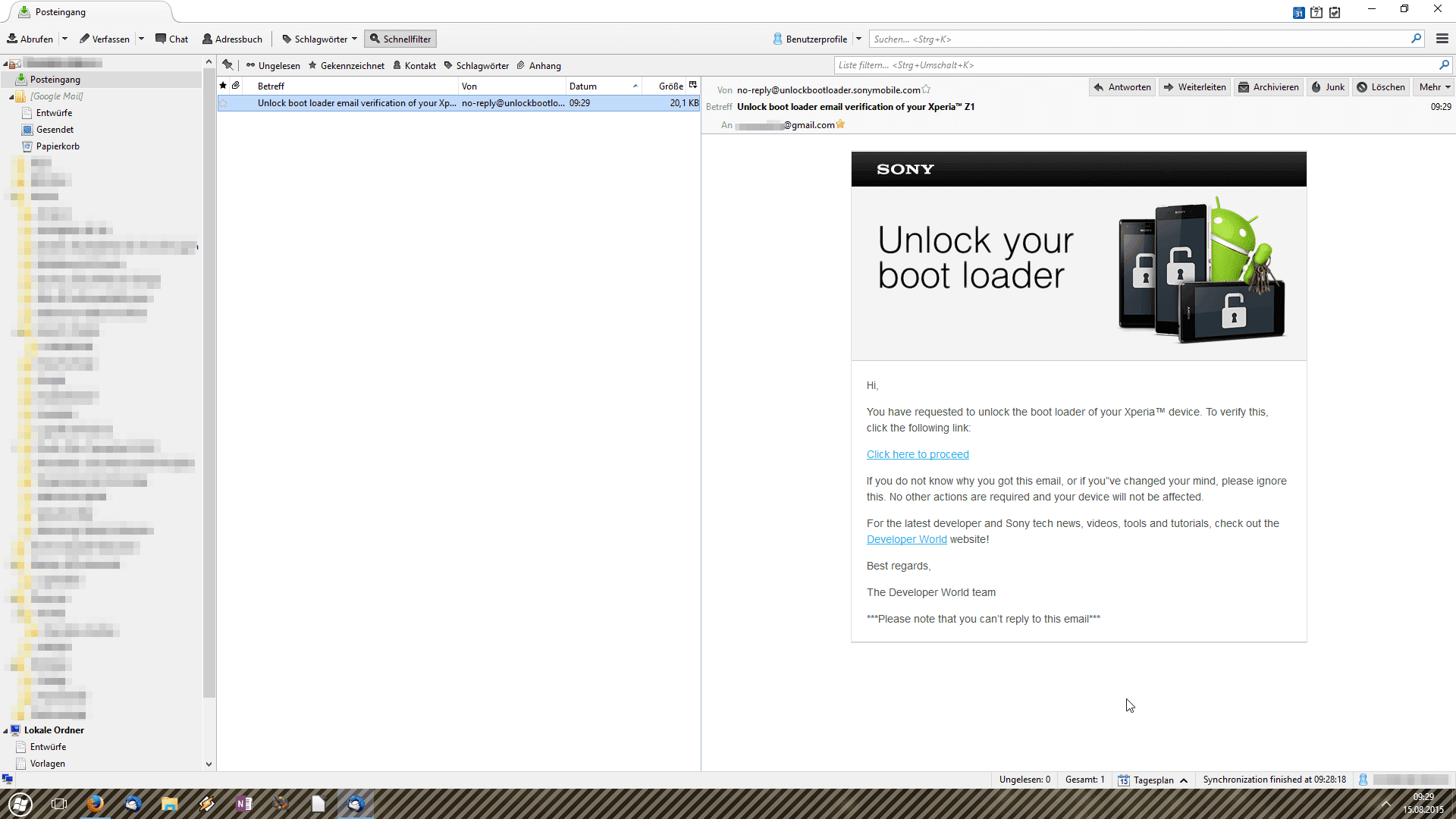Click the folder pane scroll-up arrow
This screenshot has height=819, width=1456.
209,62
